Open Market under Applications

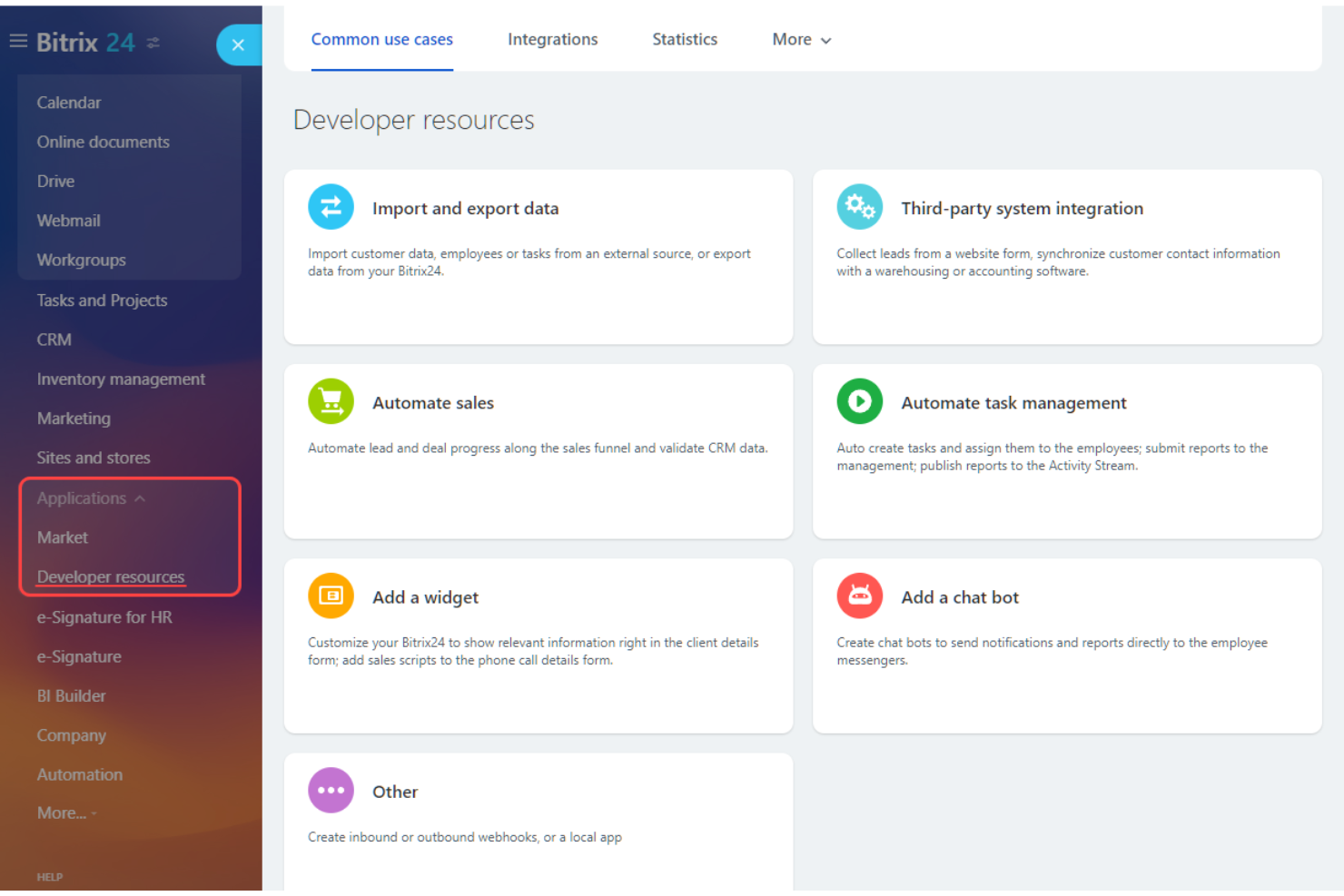tap(62, 537)
